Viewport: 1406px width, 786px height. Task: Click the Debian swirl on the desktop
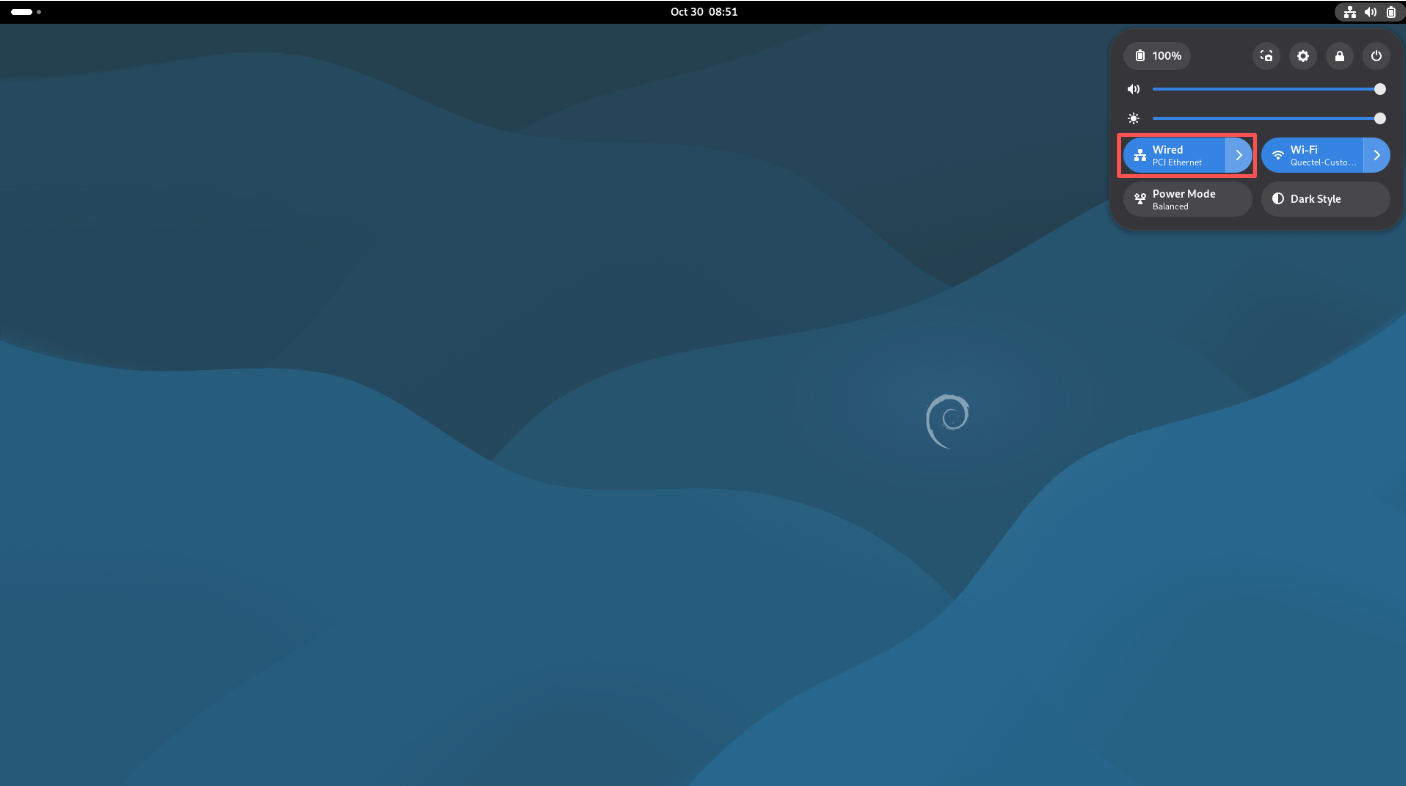pyautogui.click(x=947, y=421)
